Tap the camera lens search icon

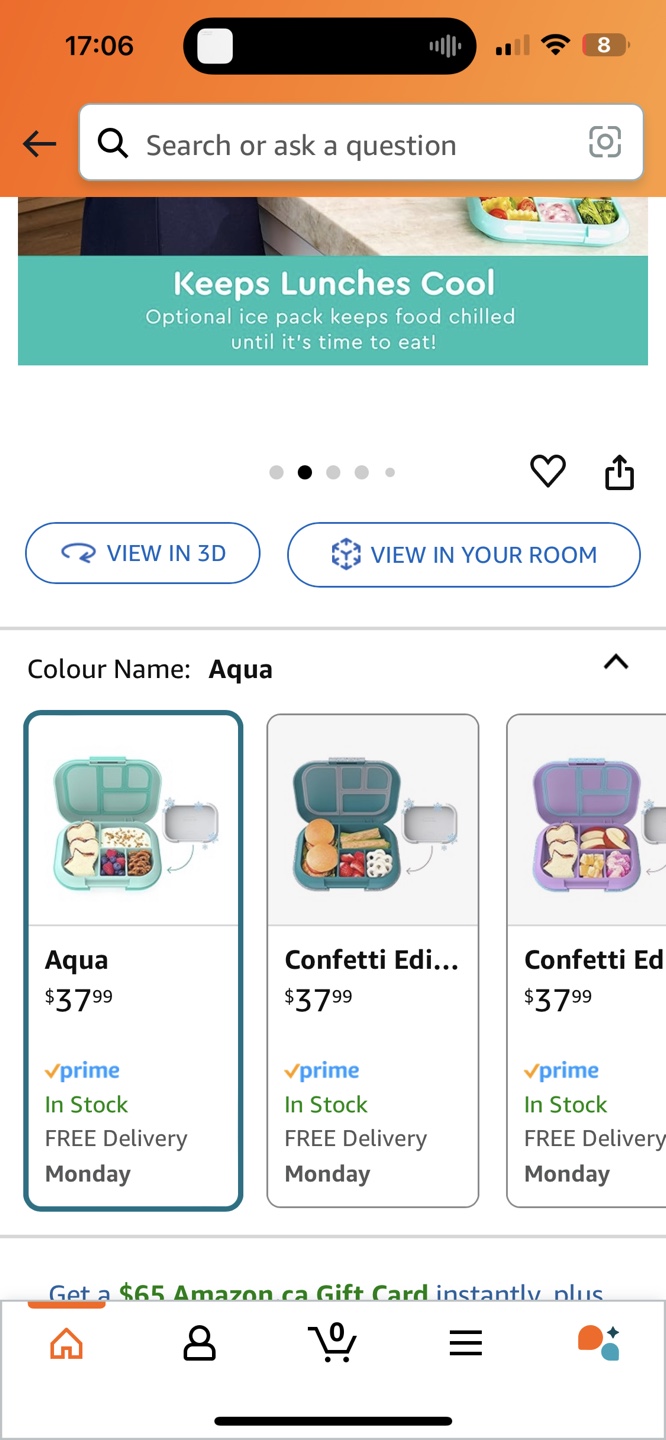point(605,143)
